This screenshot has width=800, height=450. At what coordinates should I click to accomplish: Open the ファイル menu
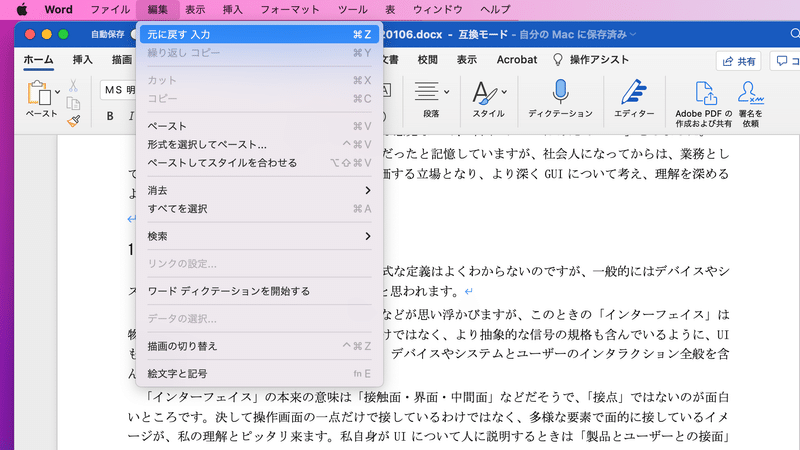coord(110,9)
